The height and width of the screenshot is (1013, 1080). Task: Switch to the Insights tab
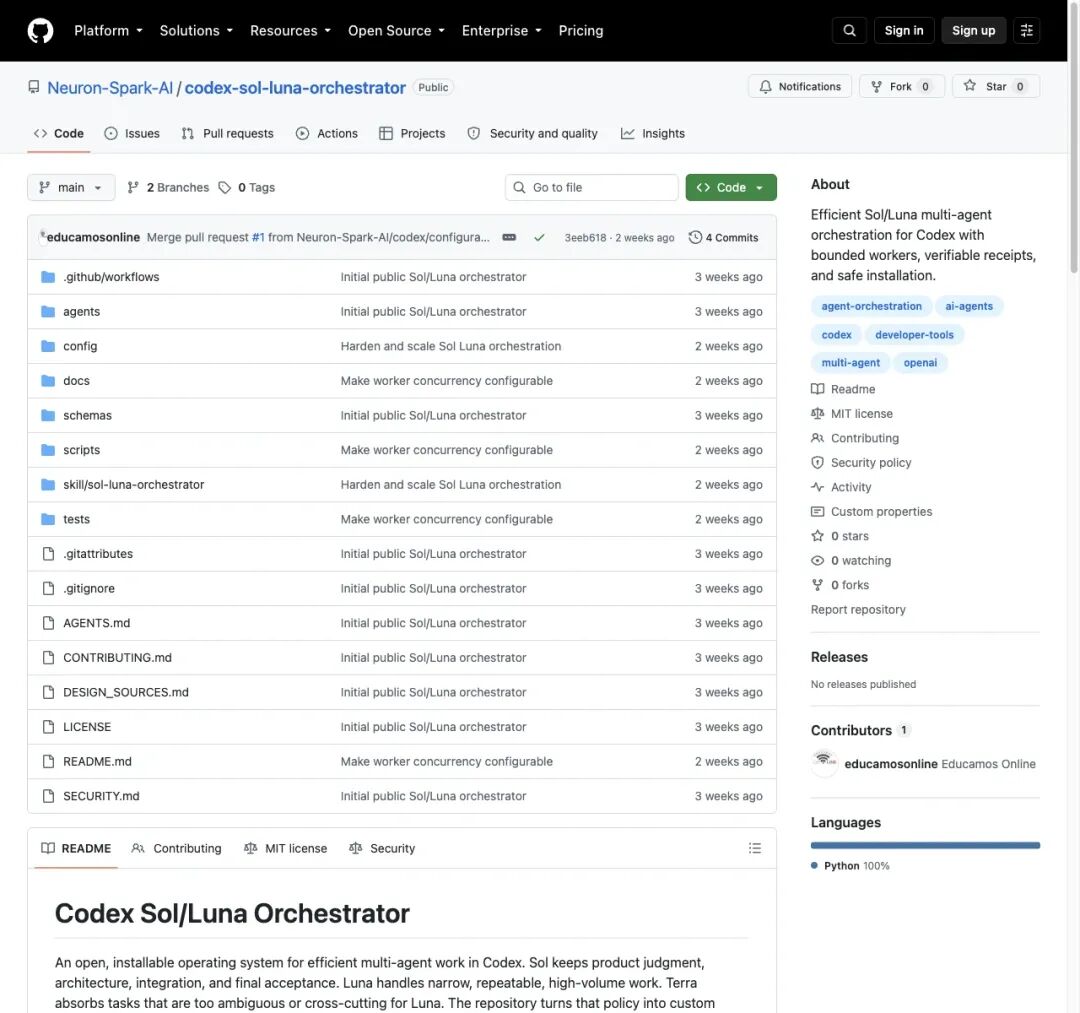click(x=652, y=134)
